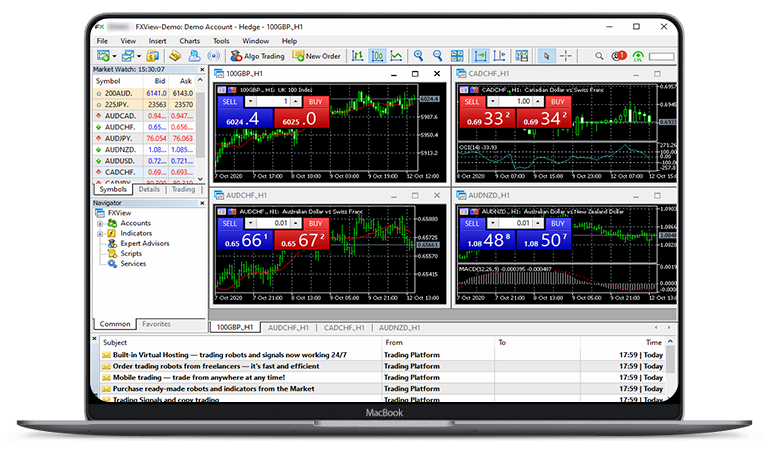Toggle the Market Watch coins icon
This screenshot has width=778, height=458.
point(152,56)
